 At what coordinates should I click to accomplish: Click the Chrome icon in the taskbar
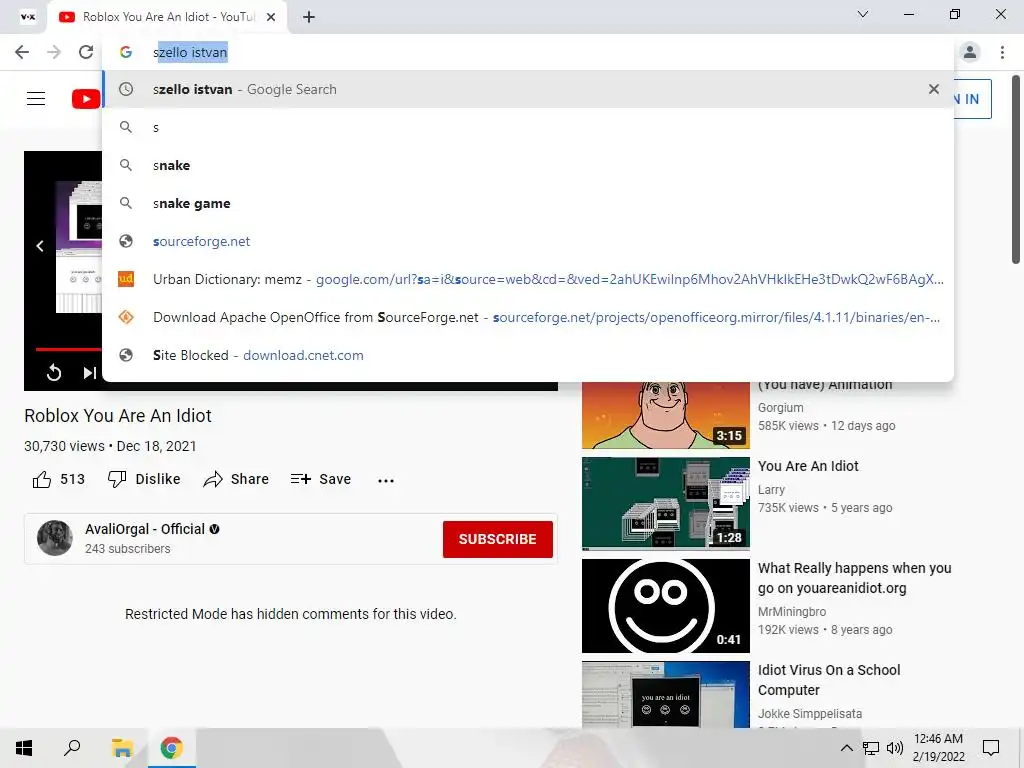172,748
